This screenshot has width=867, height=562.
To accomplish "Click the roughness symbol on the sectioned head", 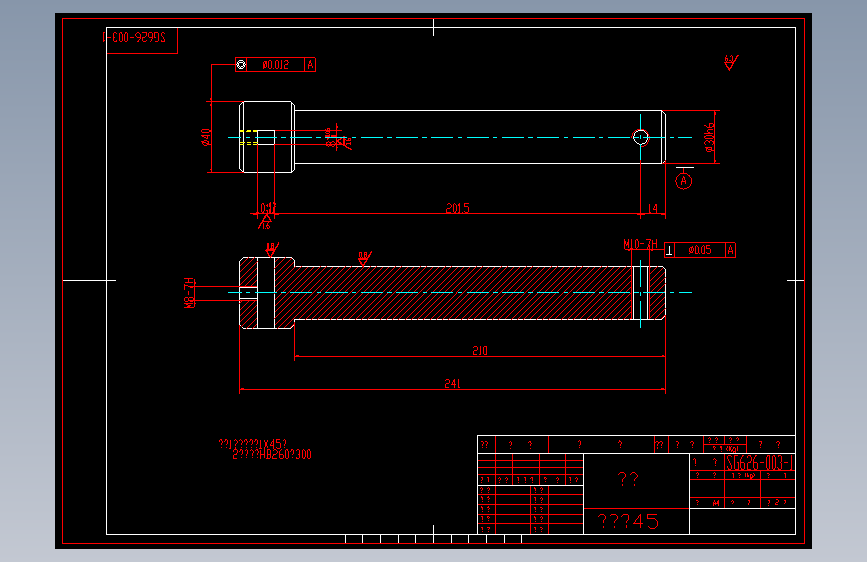I will point(271,249).
